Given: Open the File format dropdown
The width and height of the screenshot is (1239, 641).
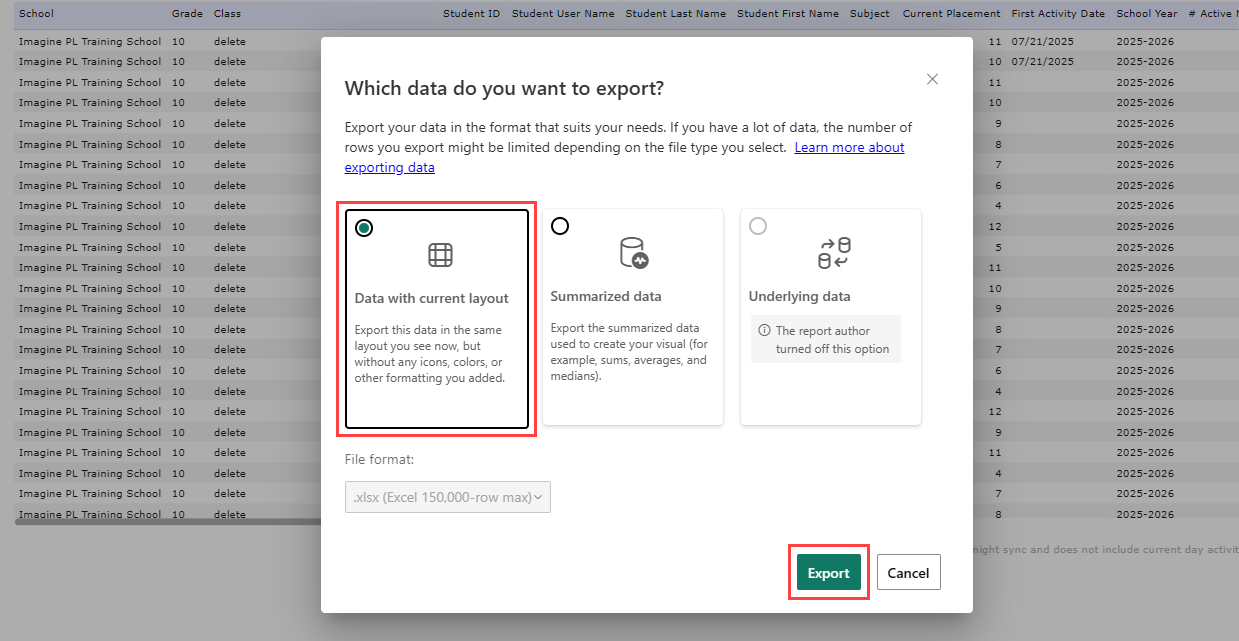Looking at the screenshot, I should point(448,497).
